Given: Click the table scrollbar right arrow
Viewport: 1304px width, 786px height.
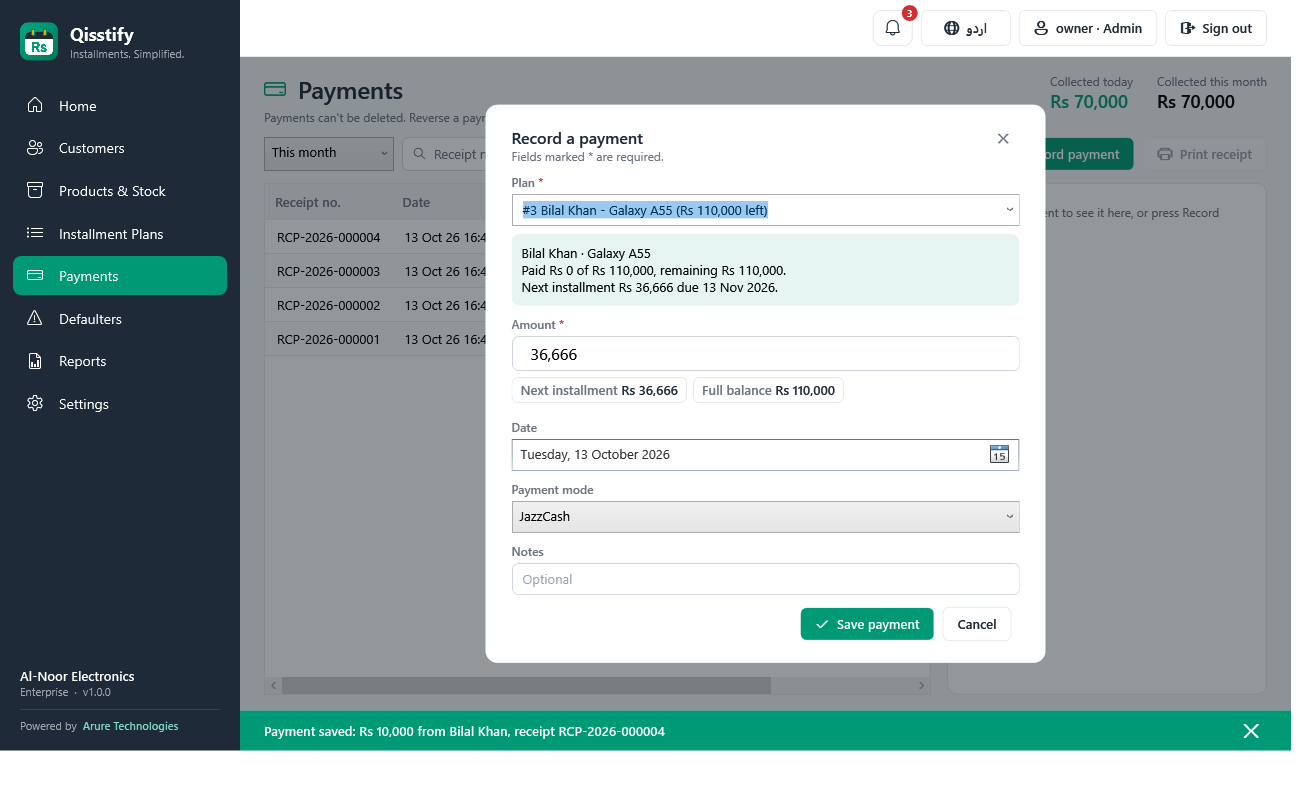Looking at the screenshot, I should [x=922, y=686].
